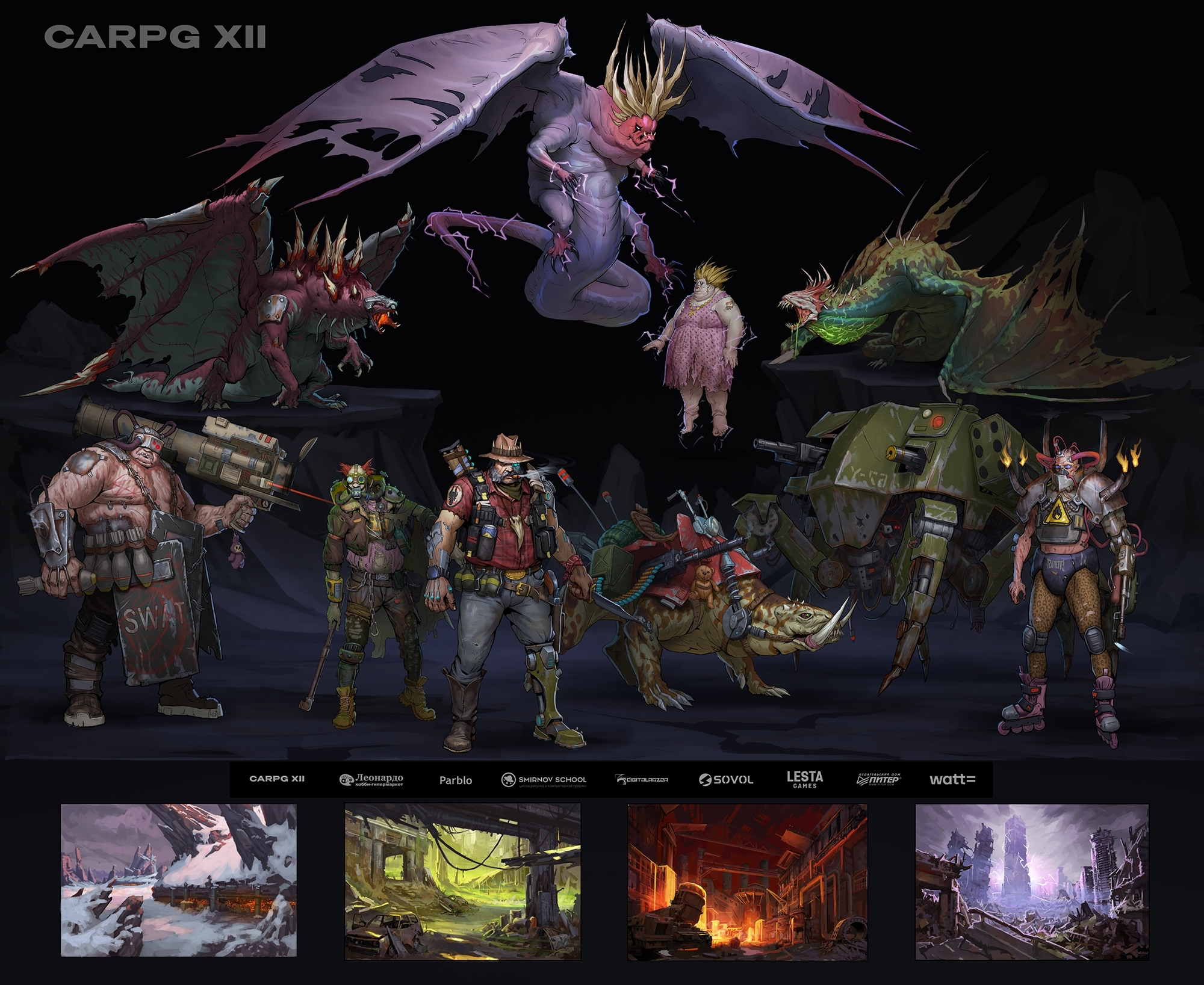Open the snowy wasteland environment thumbnail
The image size is (1204, 985).
[179, 880]
